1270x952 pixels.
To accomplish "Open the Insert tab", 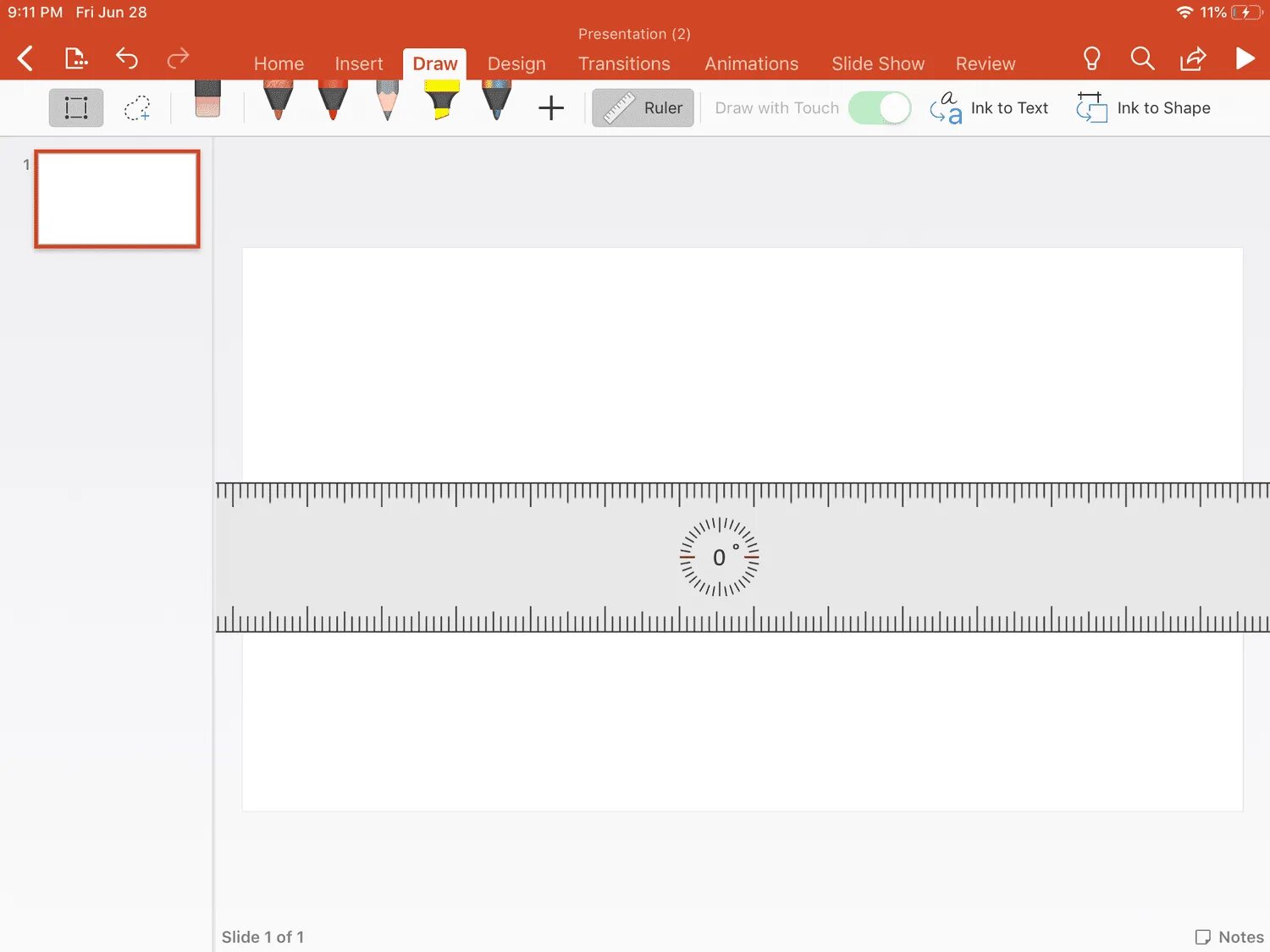I will (x=359, y=64).
